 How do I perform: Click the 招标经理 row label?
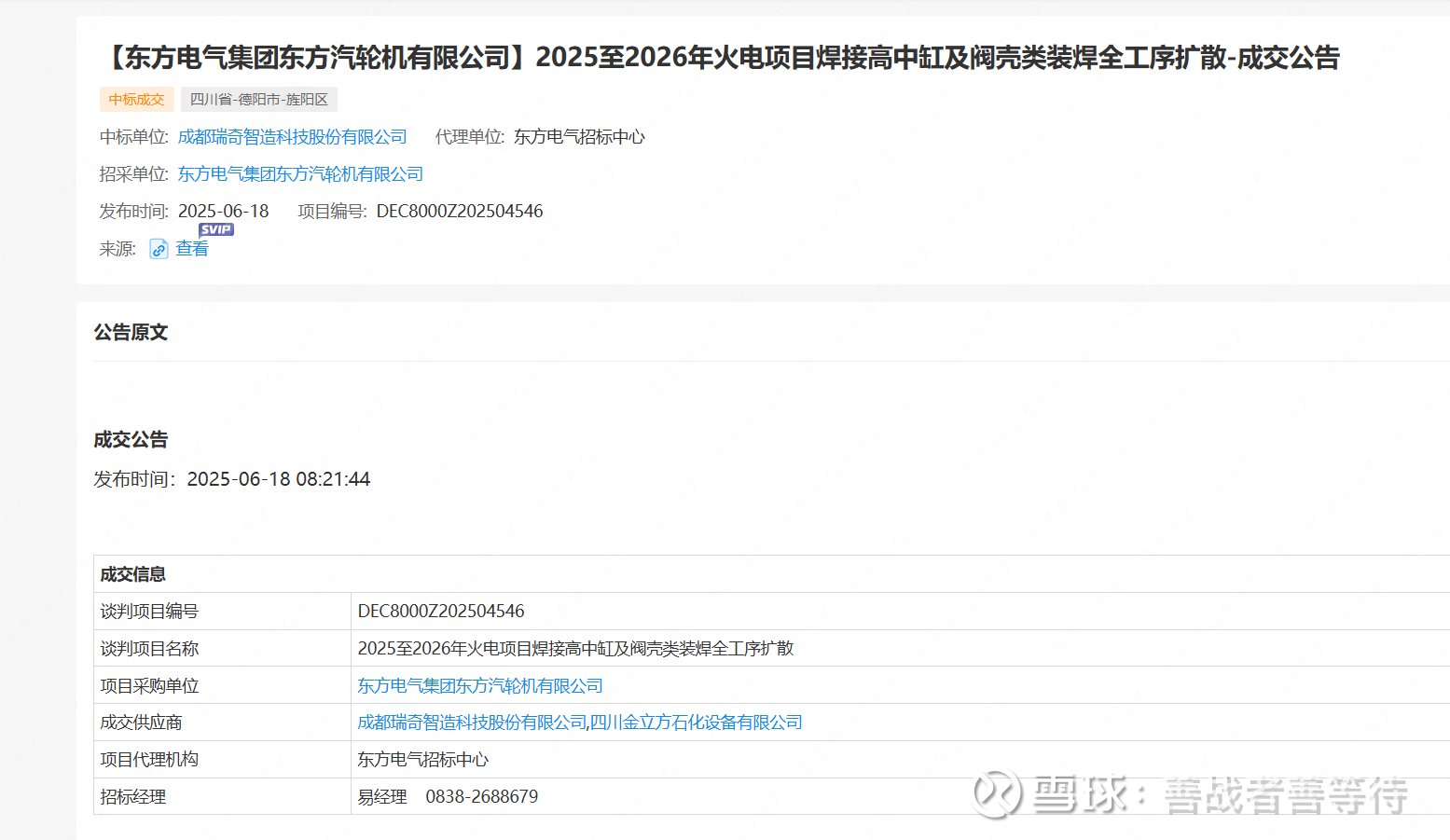tap(133, 797)
